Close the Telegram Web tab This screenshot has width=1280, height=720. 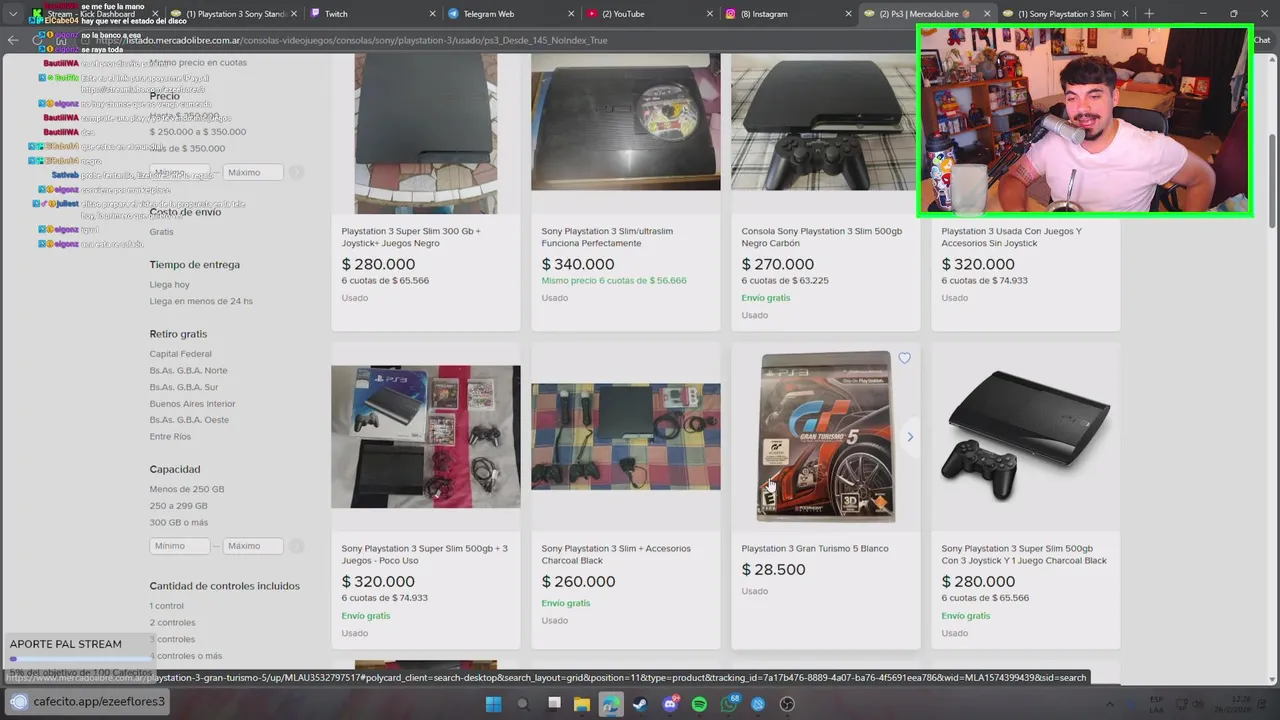click(x=571, y=14)
